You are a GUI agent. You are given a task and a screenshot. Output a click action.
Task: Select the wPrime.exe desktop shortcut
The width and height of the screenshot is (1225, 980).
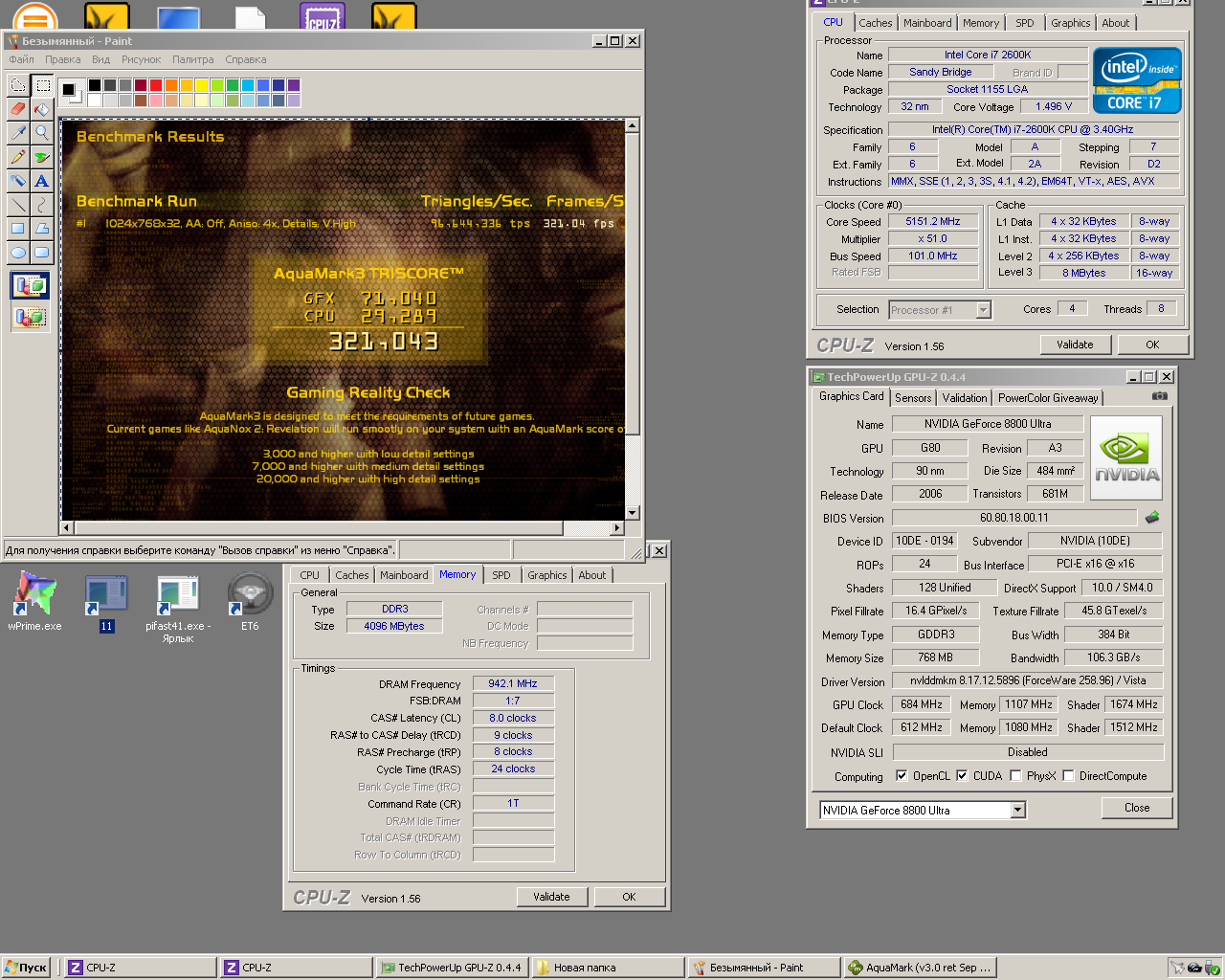pyautogui.click(x=34, y=601)
